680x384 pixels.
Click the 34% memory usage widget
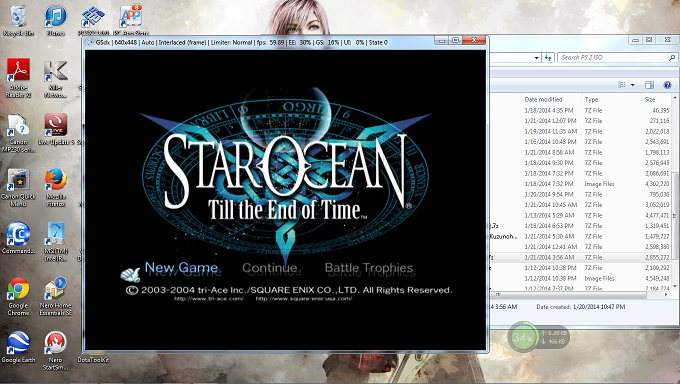pos(523,337)
